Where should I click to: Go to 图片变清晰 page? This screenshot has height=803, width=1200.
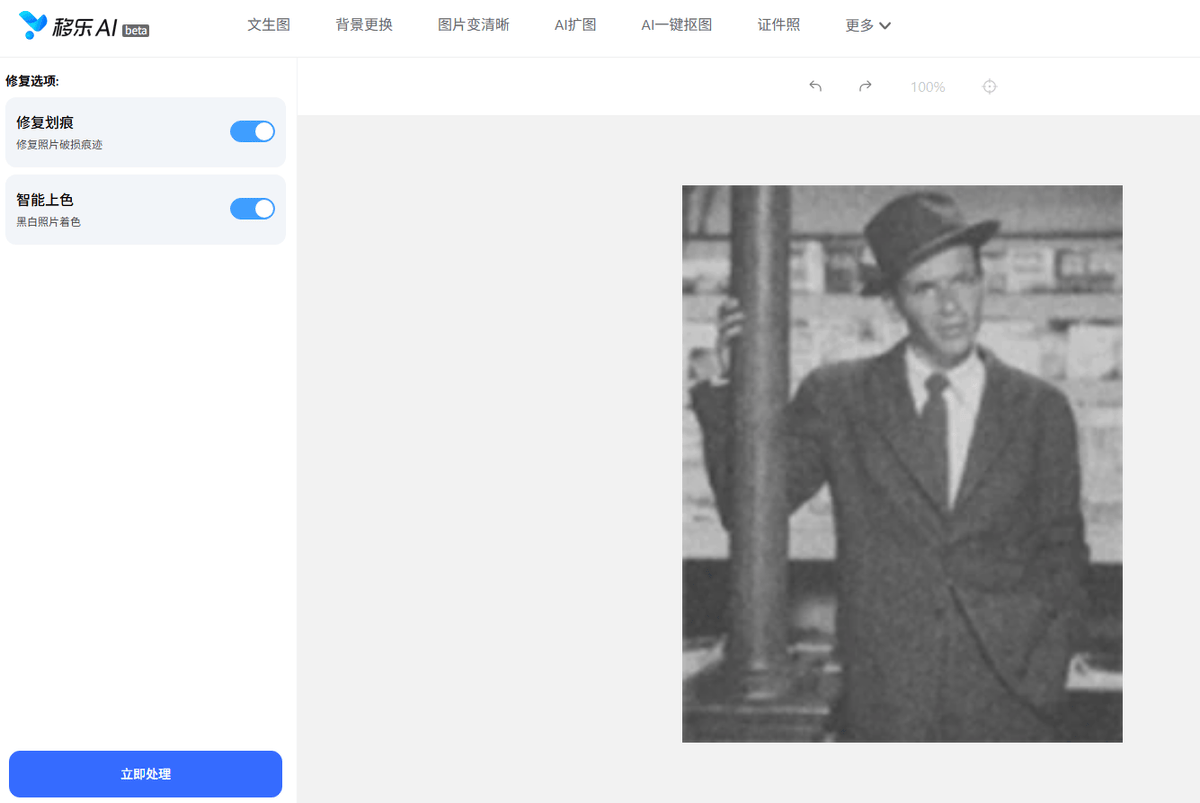[x=473, y=25]
